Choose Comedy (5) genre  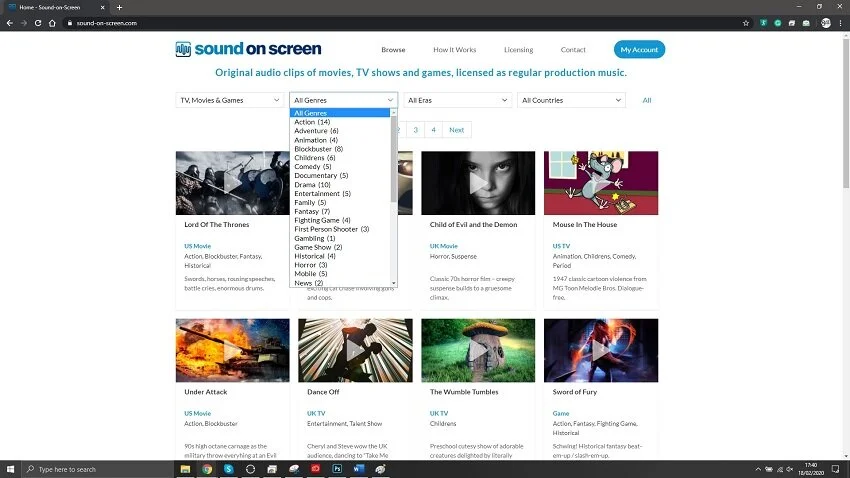tap(340, 166)
